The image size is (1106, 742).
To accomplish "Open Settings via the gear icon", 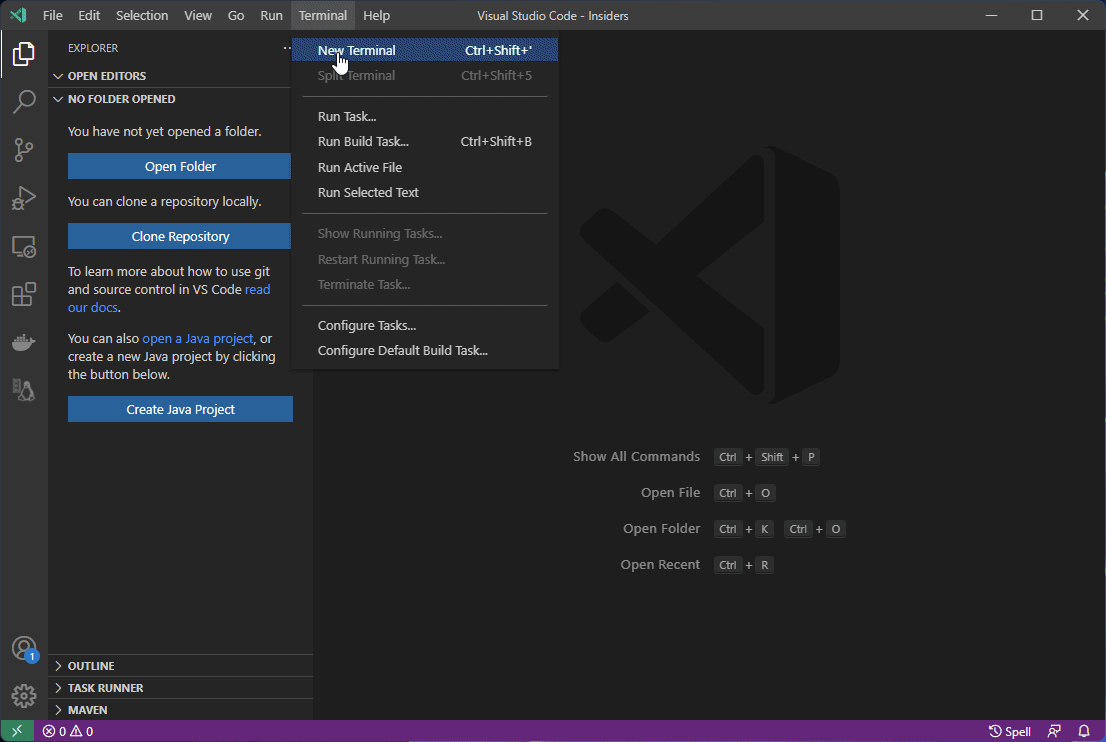I will (x=24, y=696).
